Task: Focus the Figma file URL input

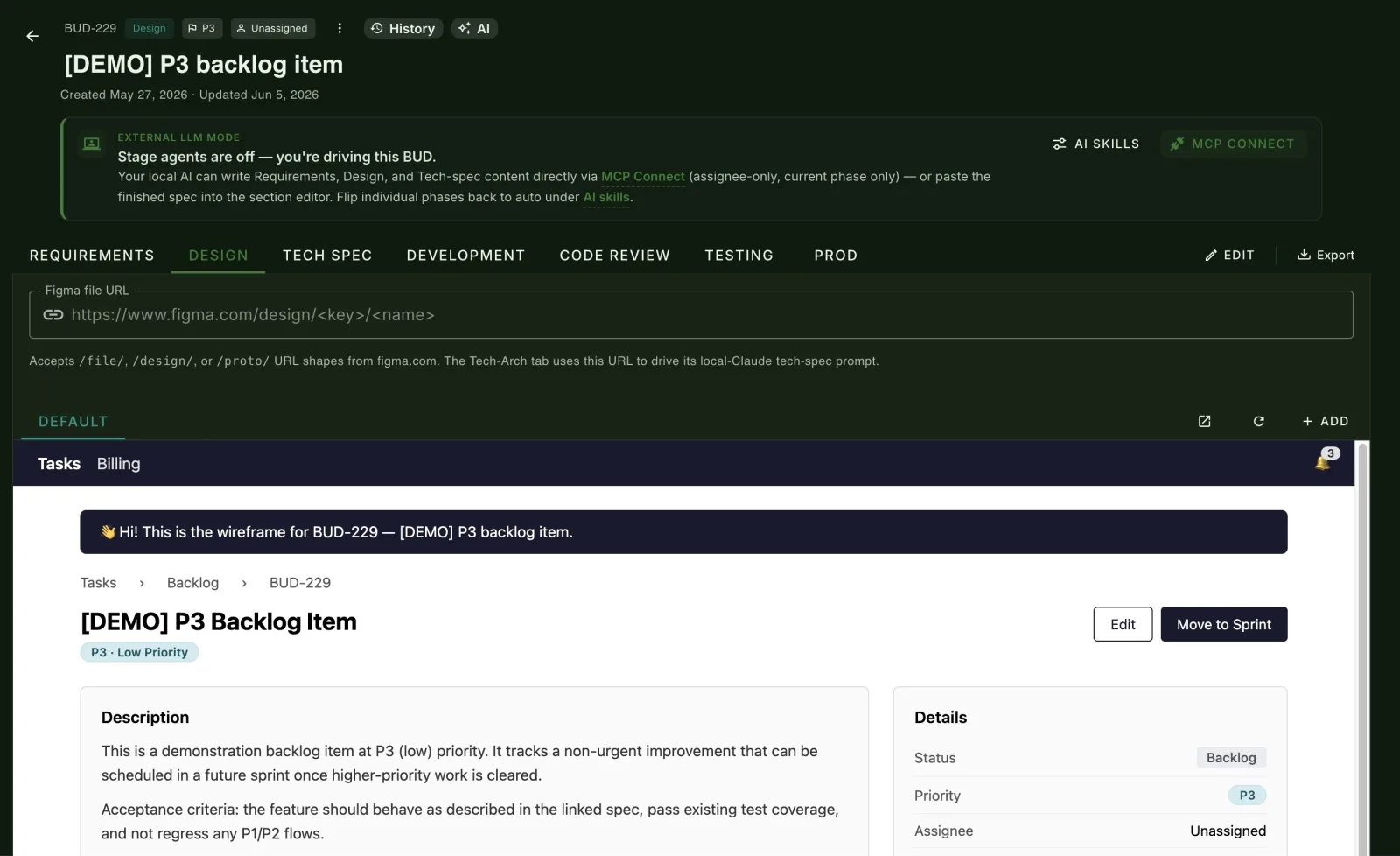Action: pyautogui.click(x=690, y=315)
